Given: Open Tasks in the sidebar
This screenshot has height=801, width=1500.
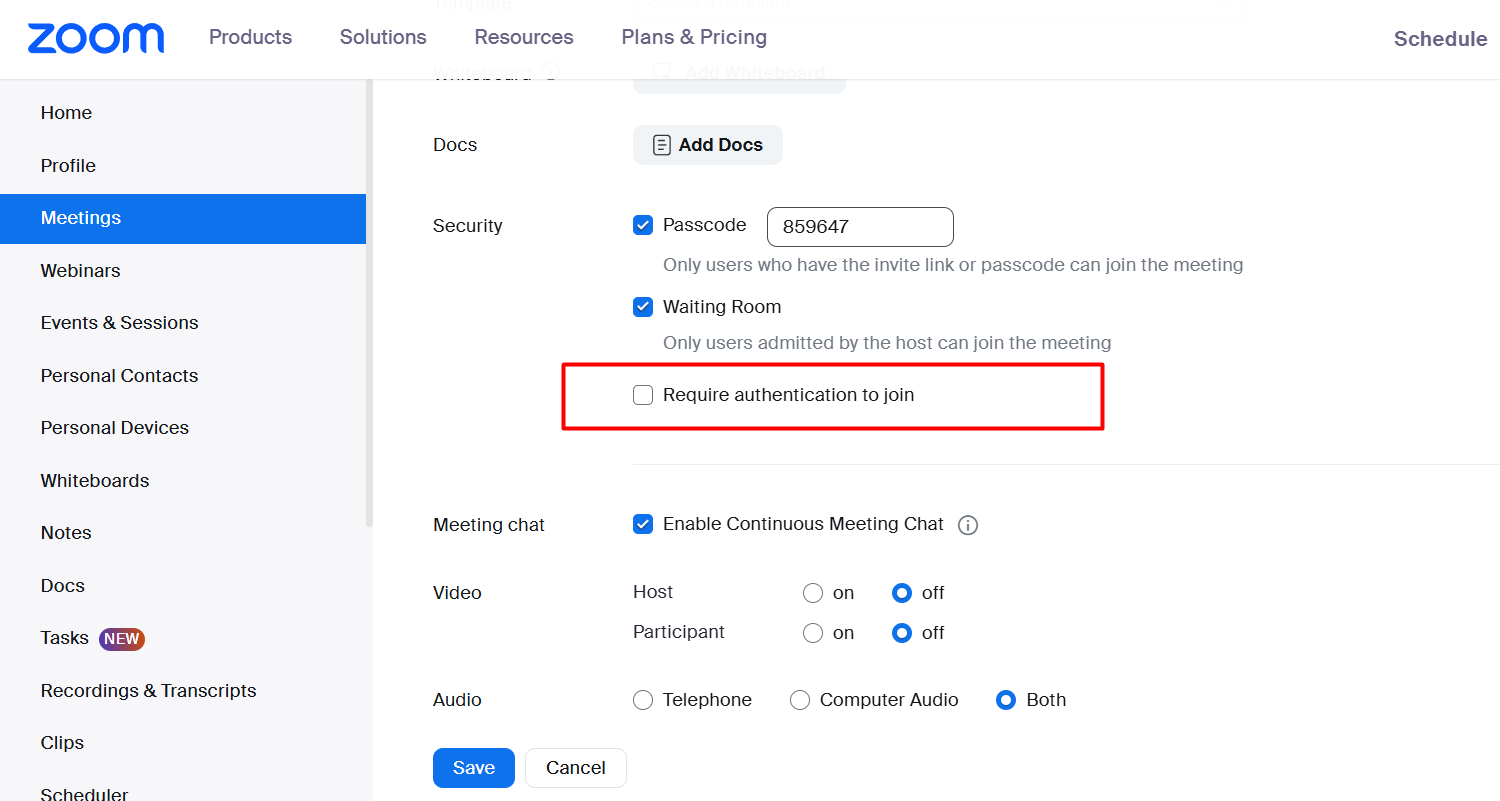Looking at the screenshot, I should coord(65,638).
